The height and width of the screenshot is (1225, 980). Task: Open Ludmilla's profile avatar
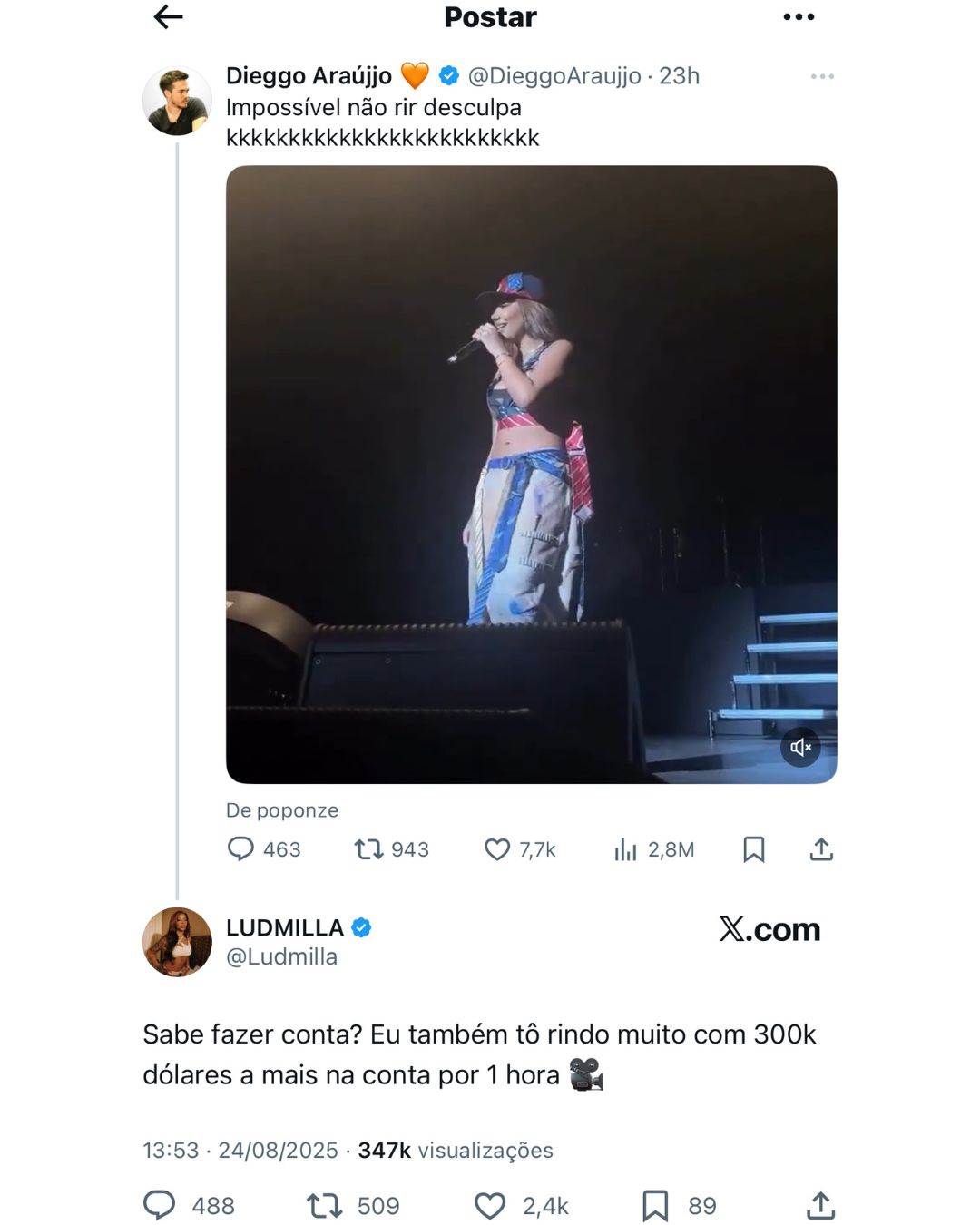coord(177,942)
